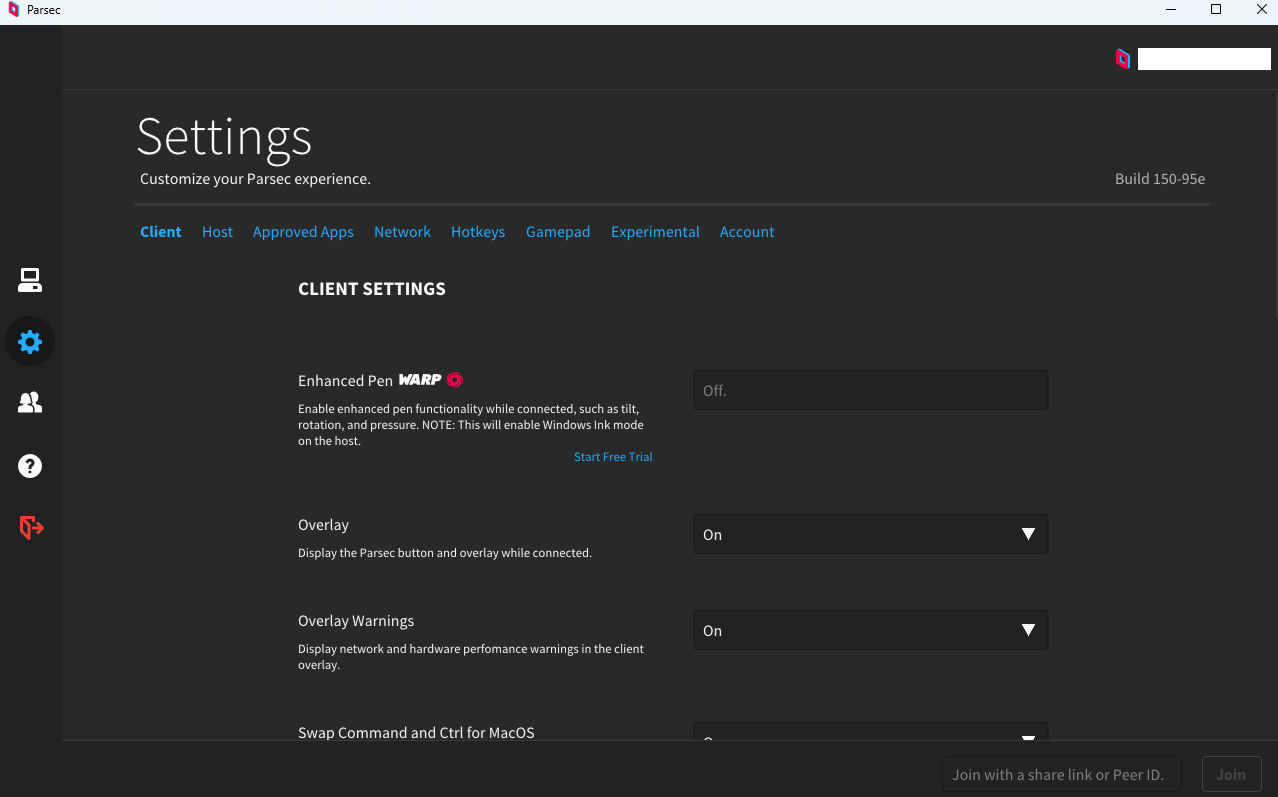Click the share link or Peer ID field
This screenshot has width=1278, height=797.
(1061, 774)
